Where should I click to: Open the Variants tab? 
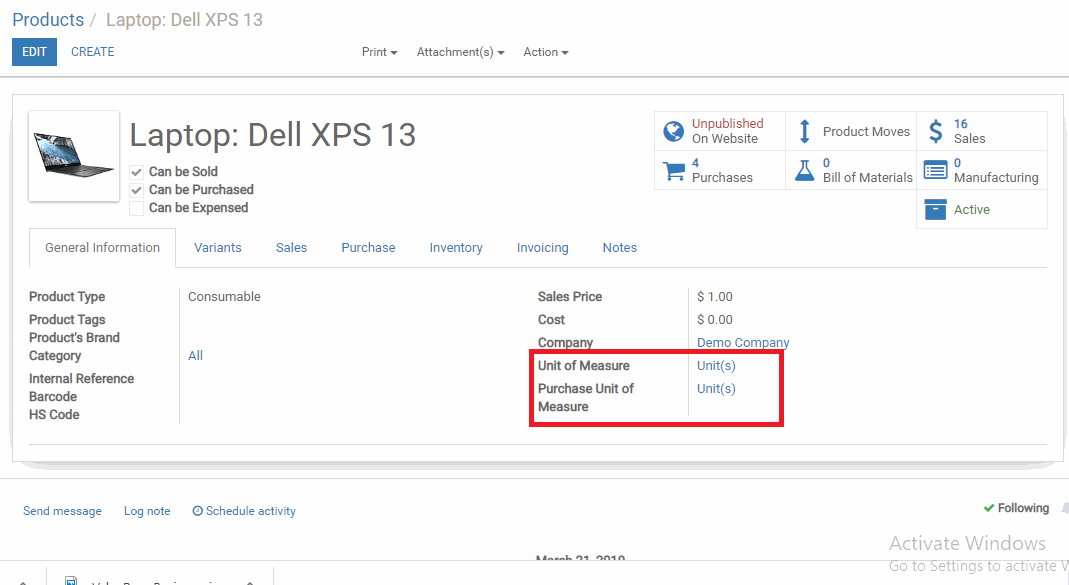coord(217,248)
